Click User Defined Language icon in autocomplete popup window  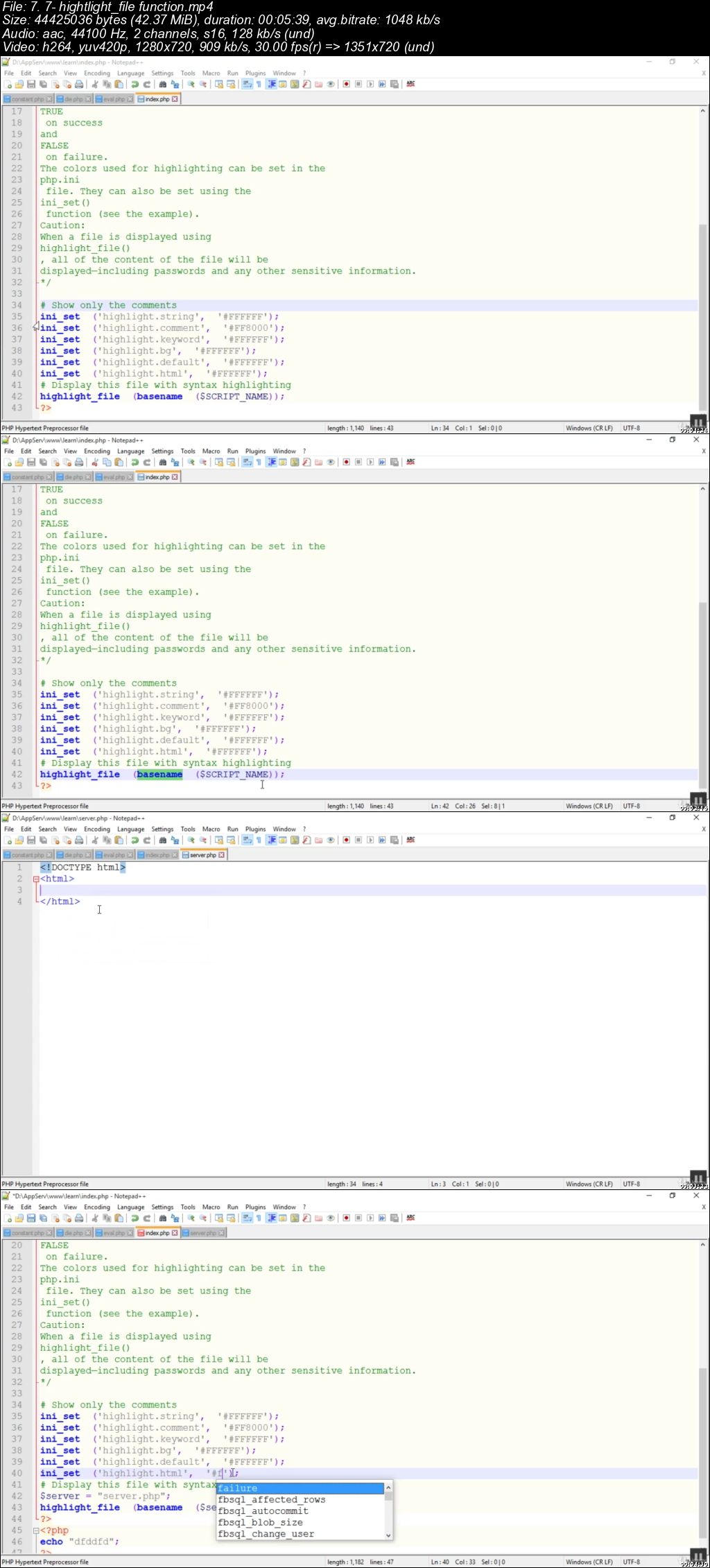coord(283,1218)
